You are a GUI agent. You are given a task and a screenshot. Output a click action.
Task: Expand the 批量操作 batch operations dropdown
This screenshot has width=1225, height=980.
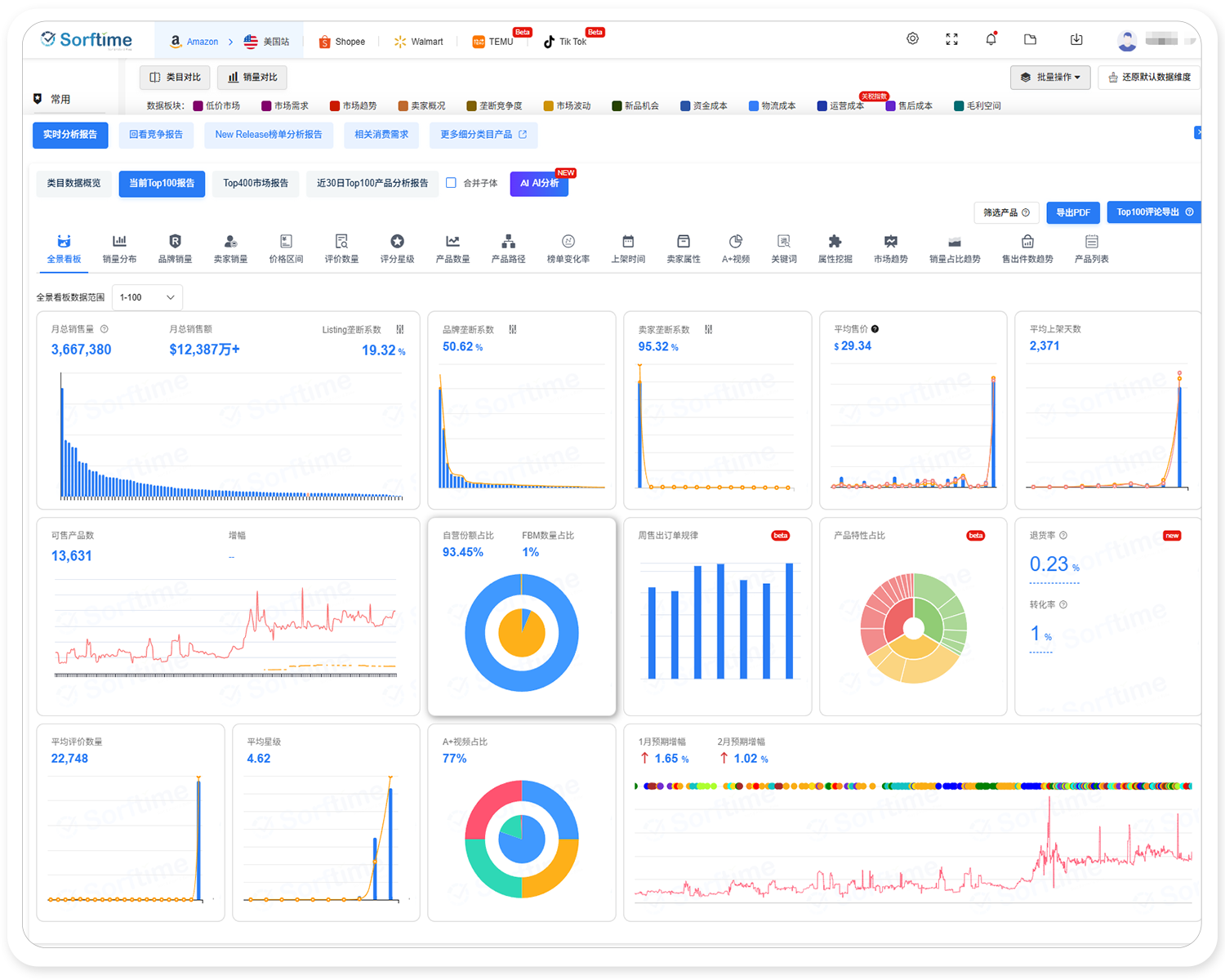(x=1050, y=77)
